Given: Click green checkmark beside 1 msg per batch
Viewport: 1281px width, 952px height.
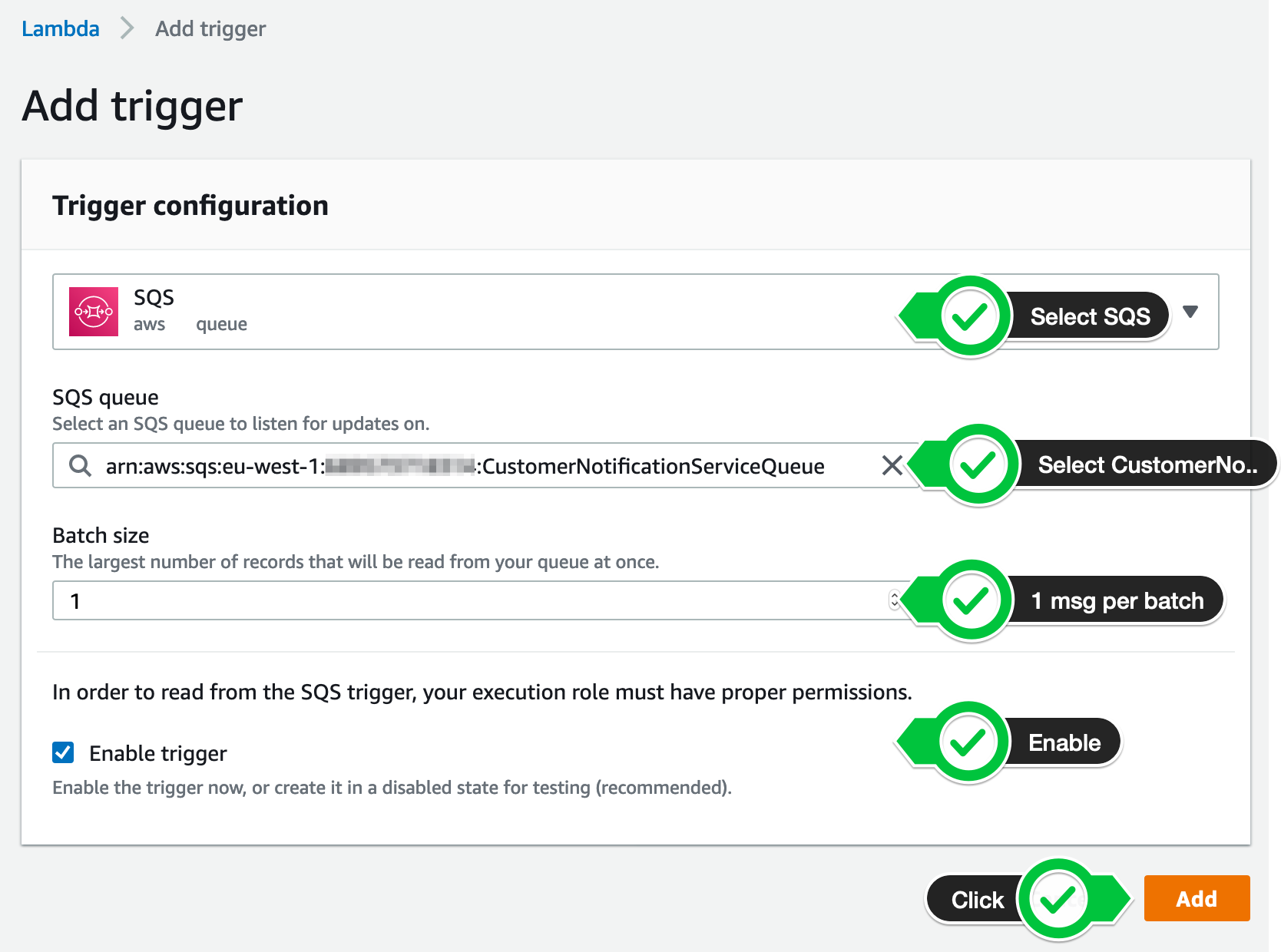Looking at the screenshot, I should (972, 600).
